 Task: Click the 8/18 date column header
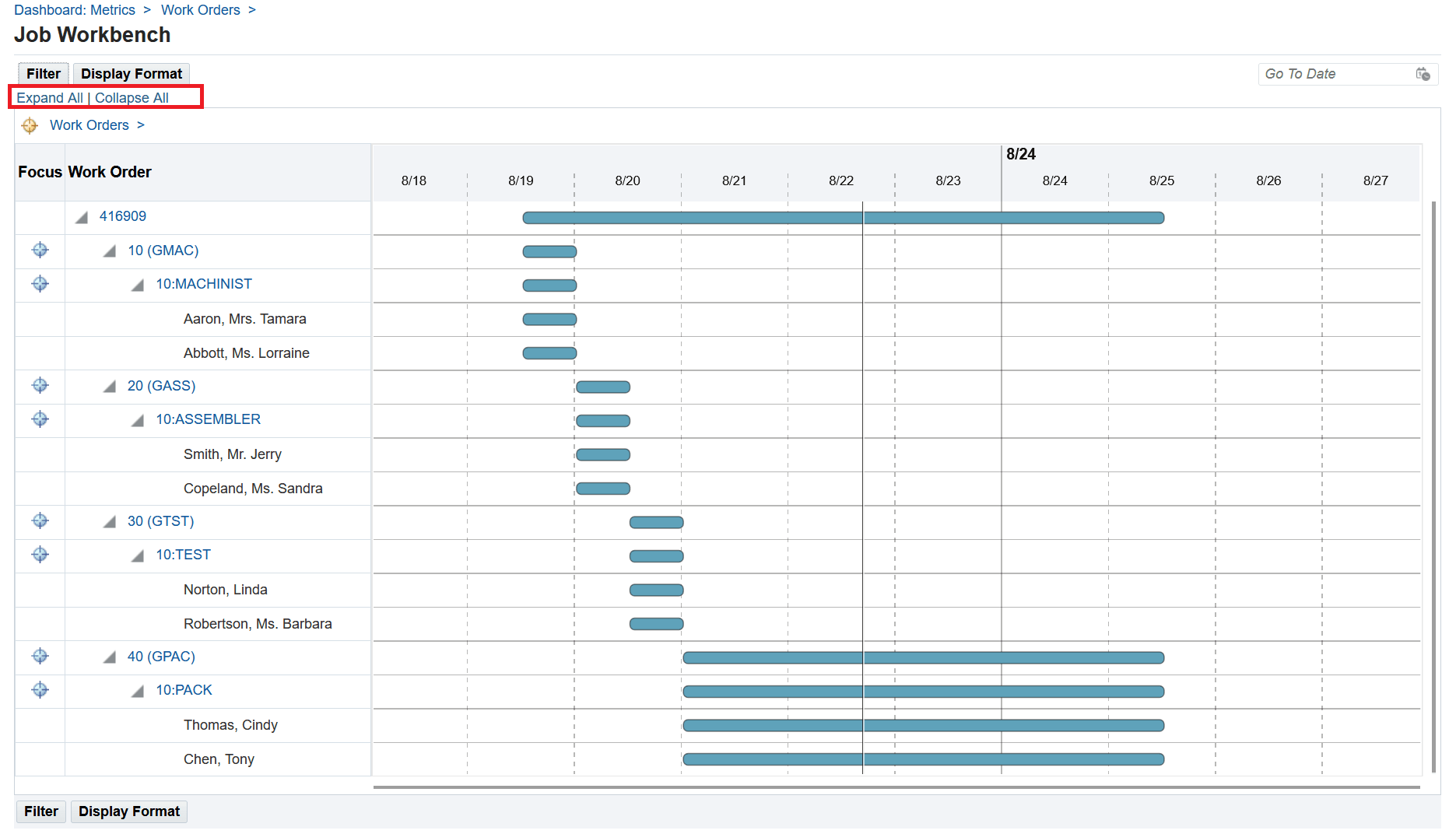coord(414,180)
